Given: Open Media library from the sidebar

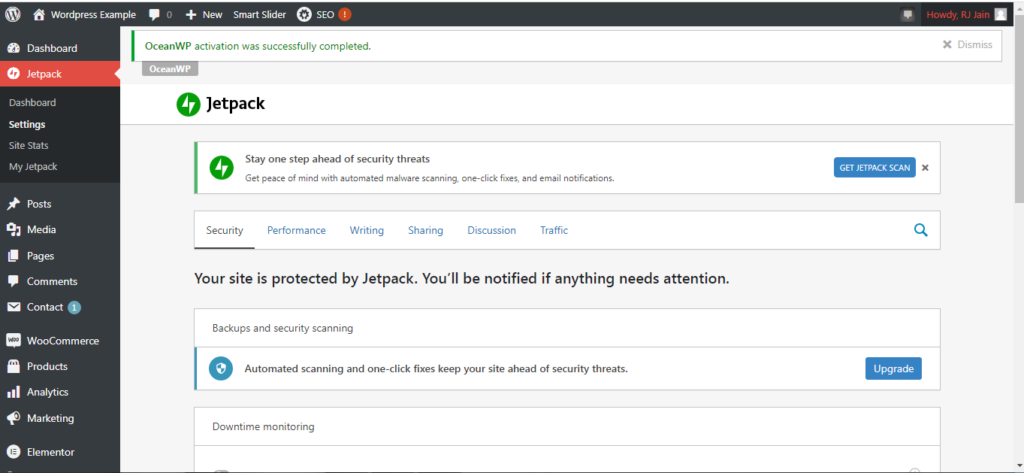Looking at the screenshot, I should pos(41,230).
